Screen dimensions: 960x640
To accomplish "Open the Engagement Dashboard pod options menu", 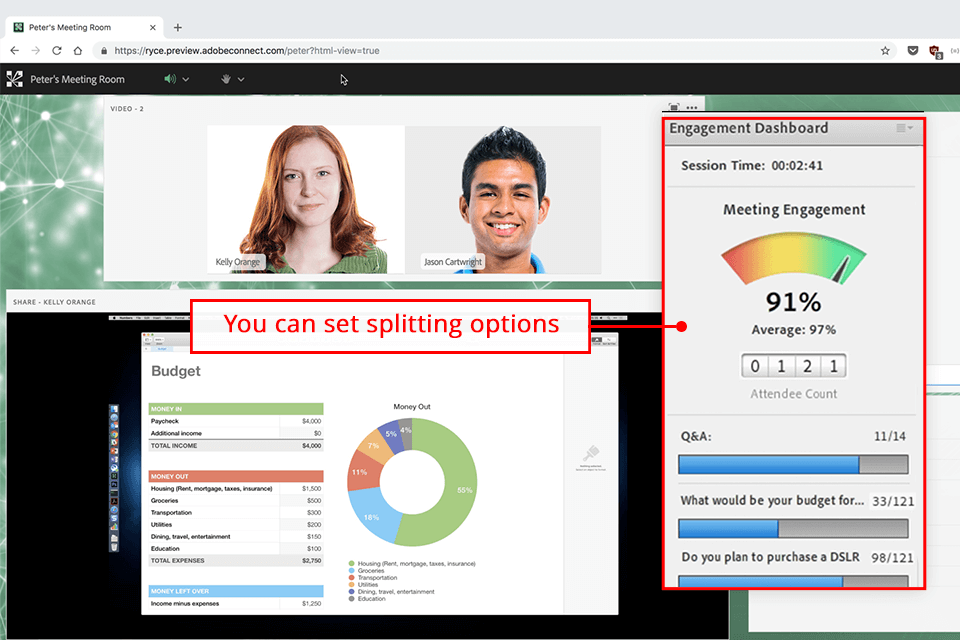I will pos(904,128).
